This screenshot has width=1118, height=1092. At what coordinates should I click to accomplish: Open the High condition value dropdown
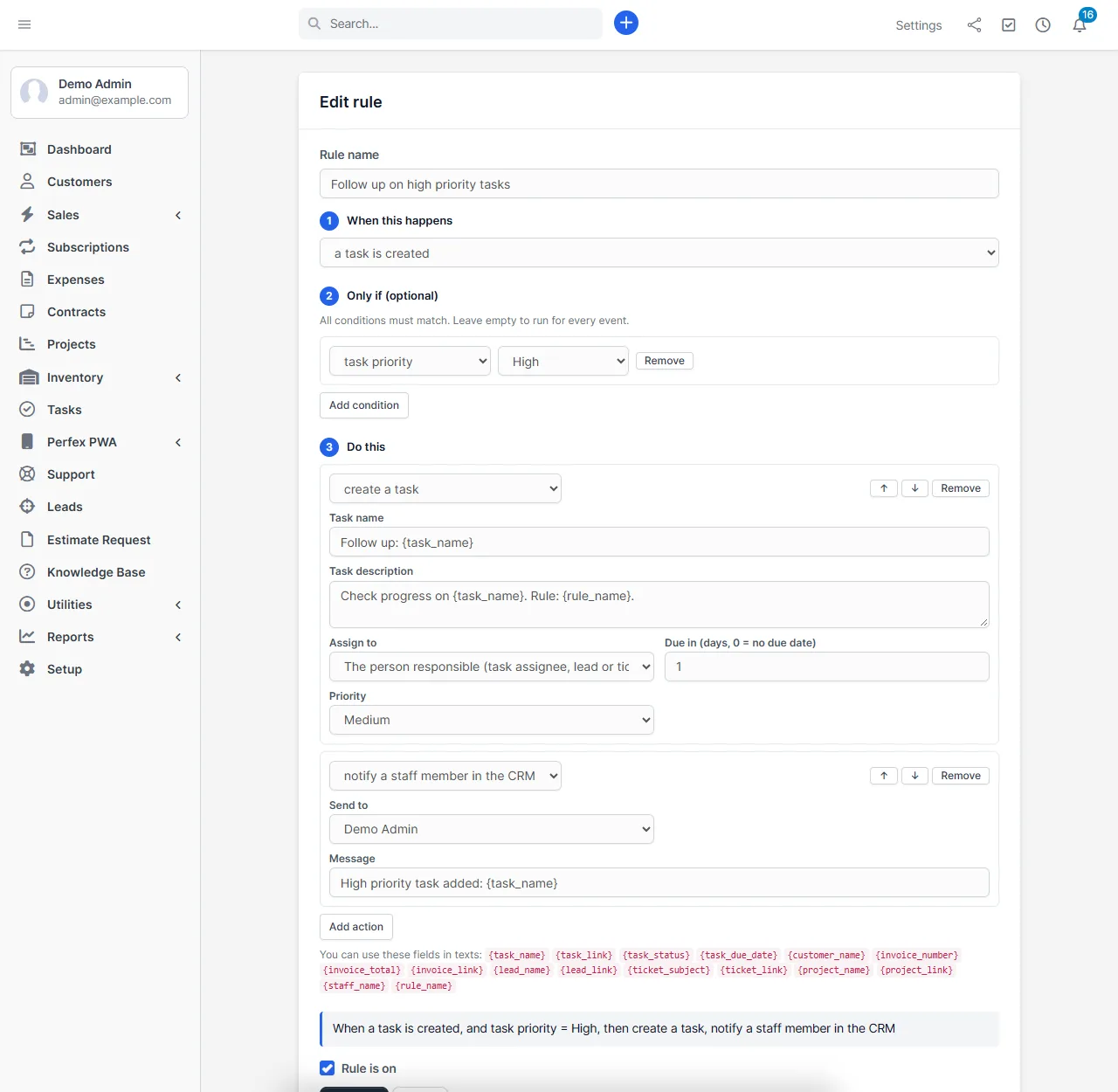(x=563, y=362)
